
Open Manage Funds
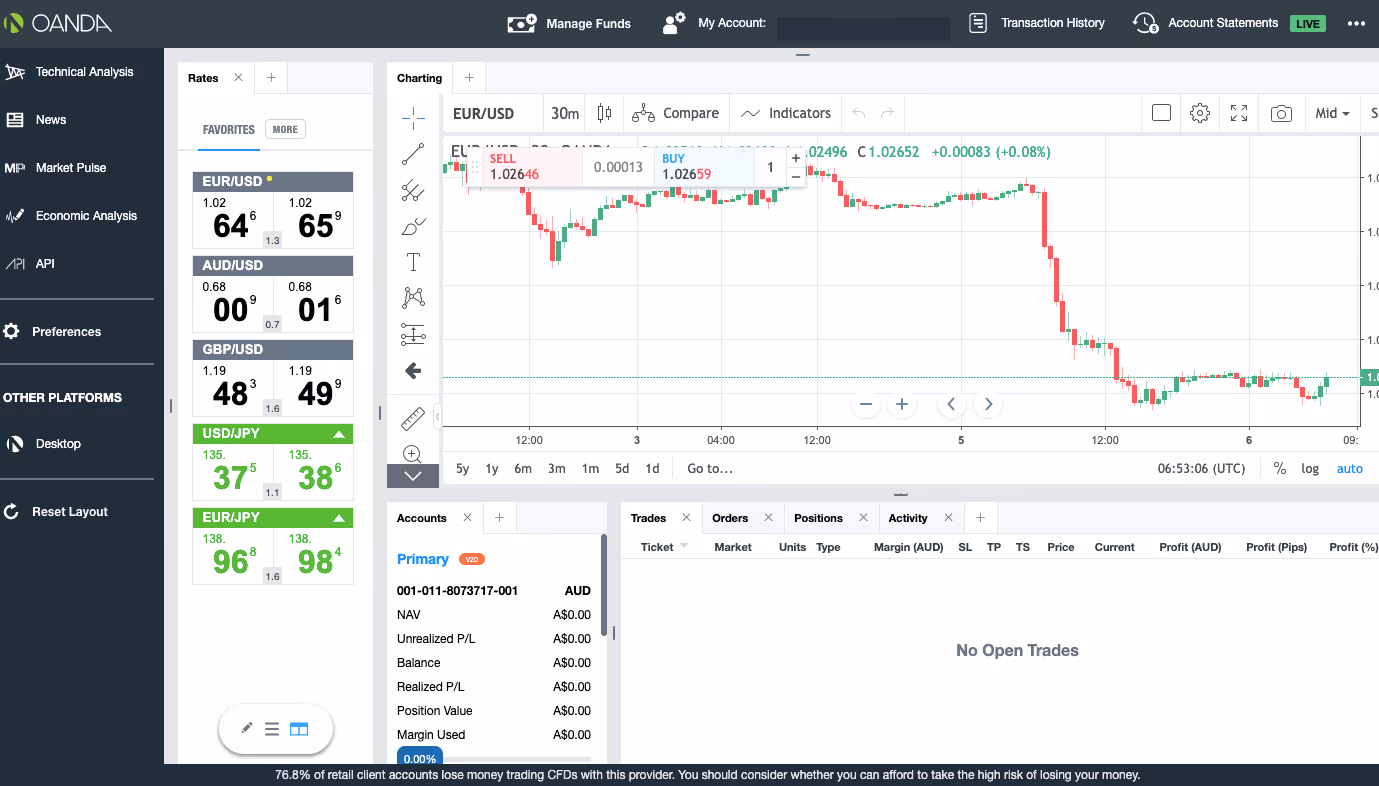(569, 23)
